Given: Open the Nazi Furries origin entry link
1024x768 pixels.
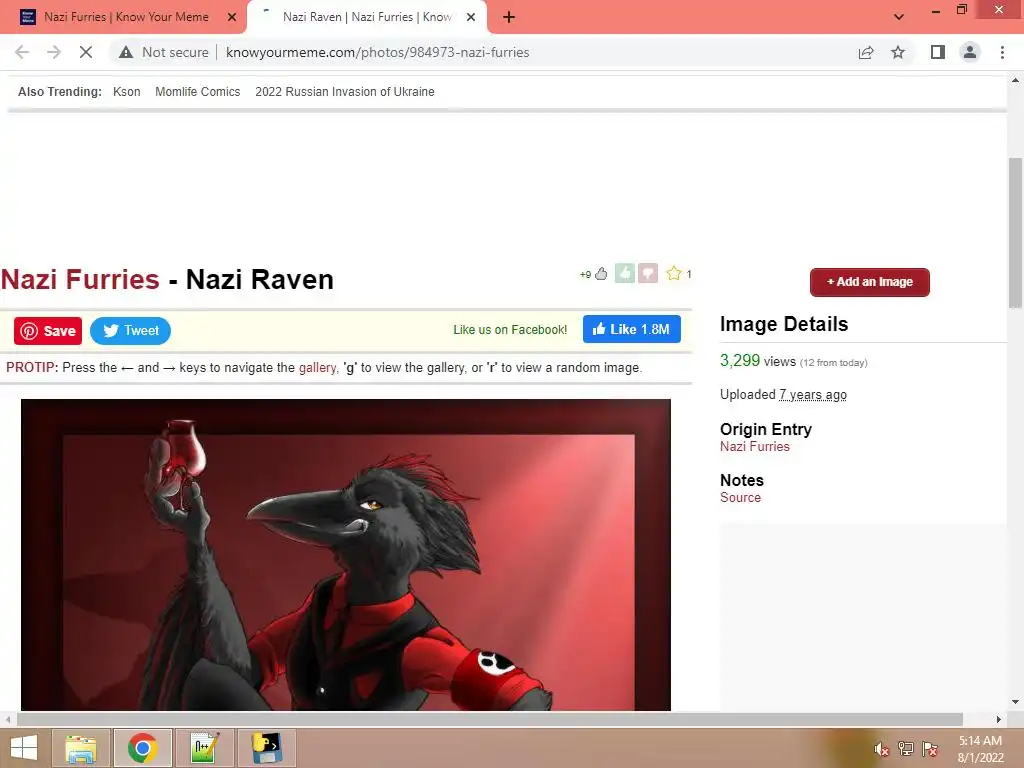Looking at the screenshot, I should pos(754,447).
